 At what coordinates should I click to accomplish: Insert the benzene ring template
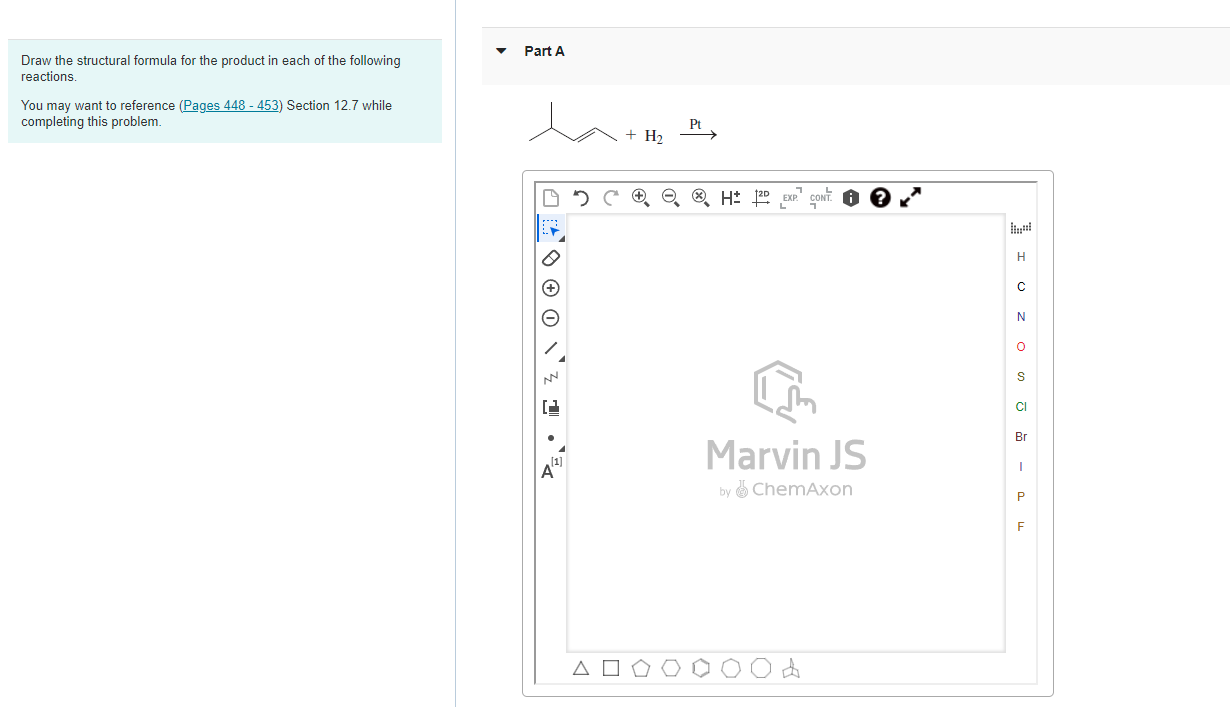(701, 669)
